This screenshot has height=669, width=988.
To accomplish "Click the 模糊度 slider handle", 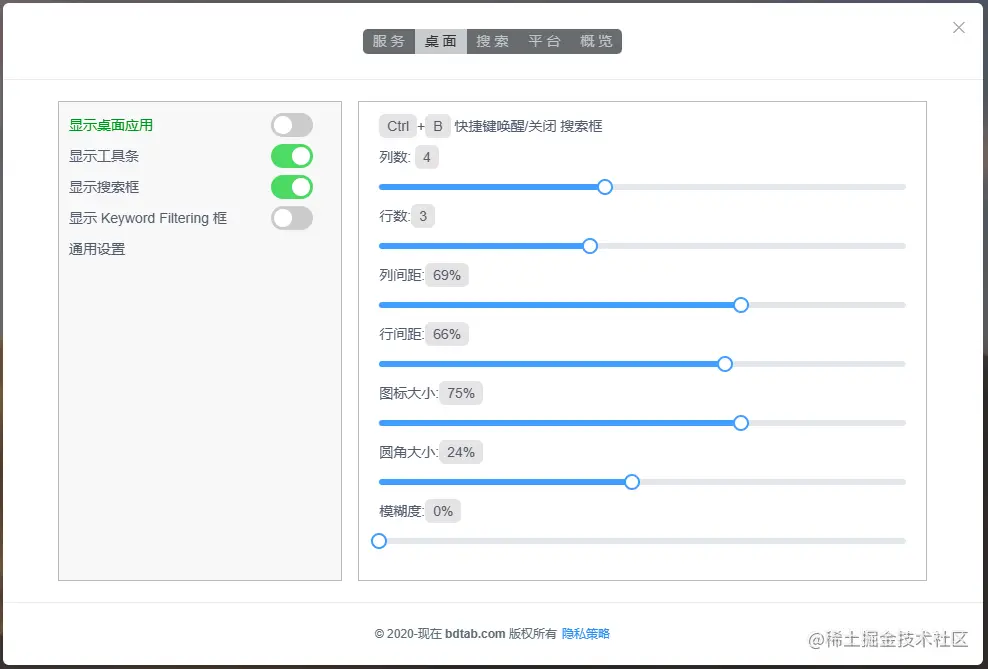I will [379, 541].
